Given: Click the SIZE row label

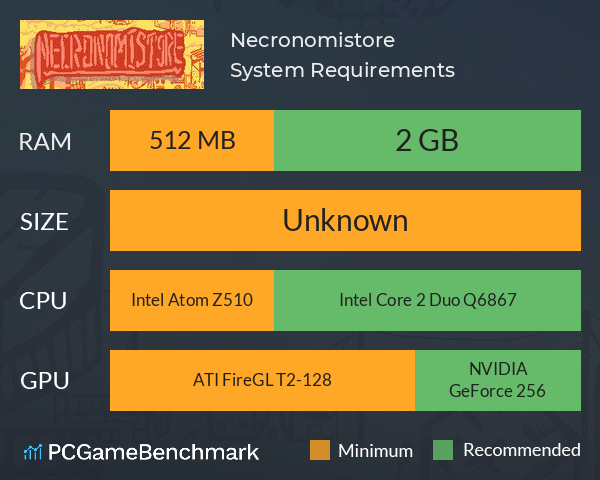Looking at the screenshot, I should [x=44, y=222].
